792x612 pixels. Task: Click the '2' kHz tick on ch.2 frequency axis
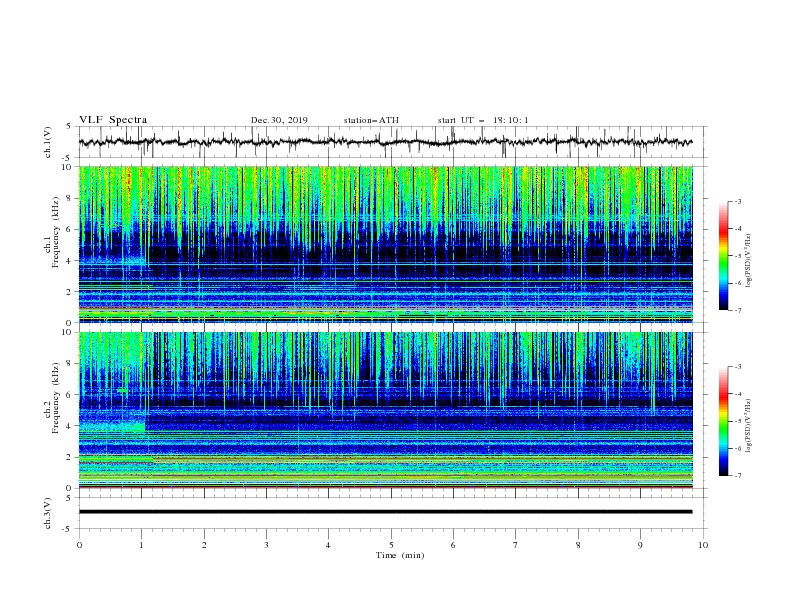click(x=69, y=457)
